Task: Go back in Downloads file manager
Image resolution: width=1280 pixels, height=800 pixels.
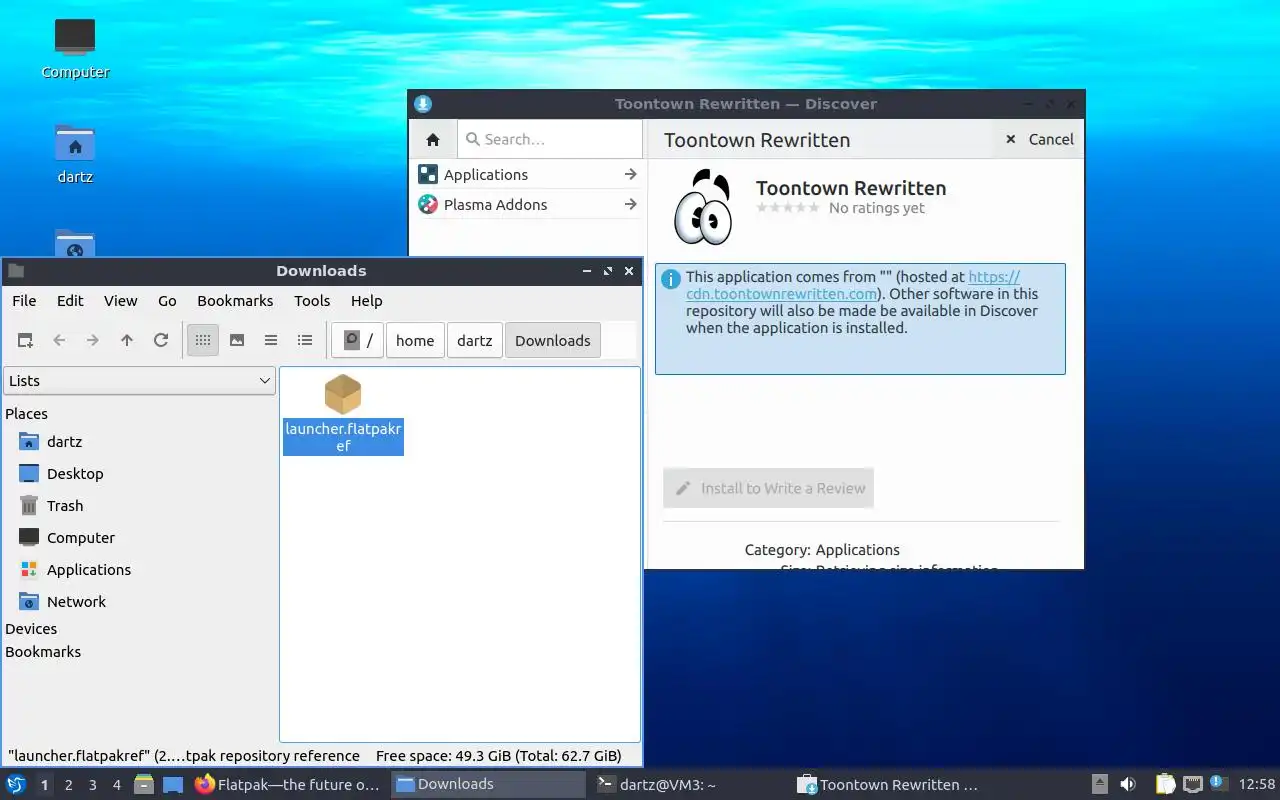Action: (x=59, y=340)
